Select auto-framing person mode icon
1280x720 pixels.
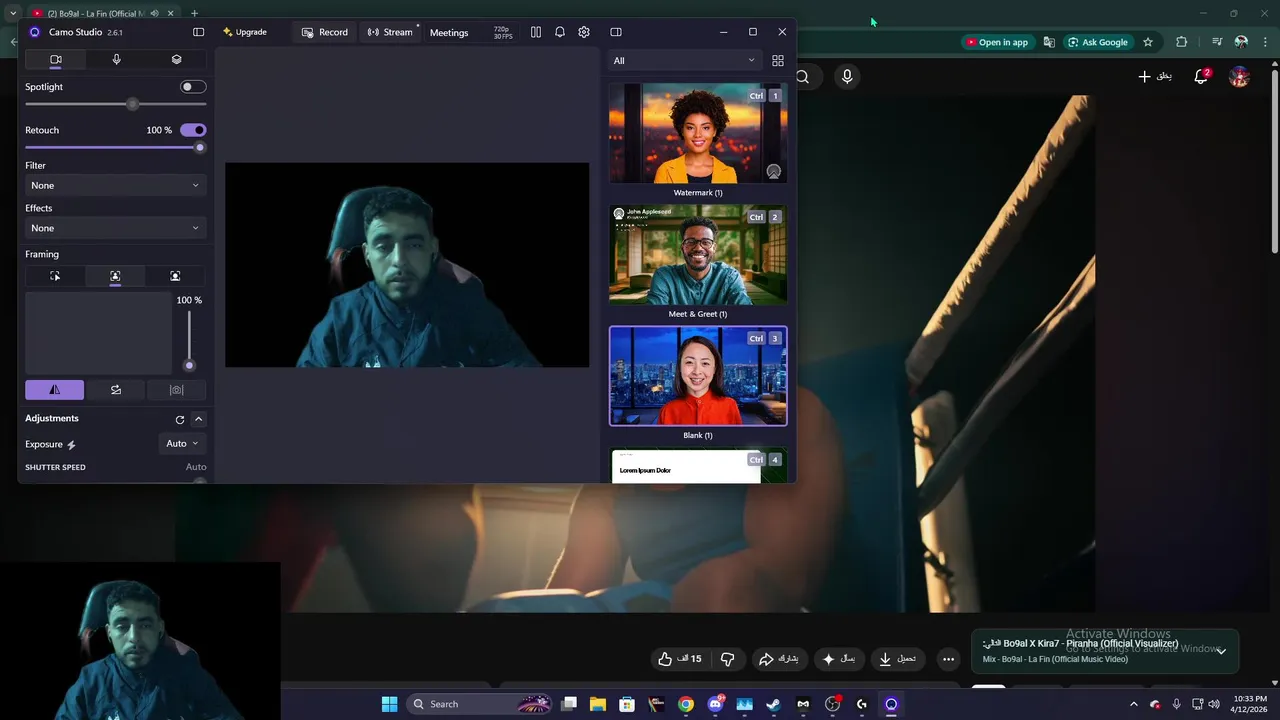click(x=115, y=276)
